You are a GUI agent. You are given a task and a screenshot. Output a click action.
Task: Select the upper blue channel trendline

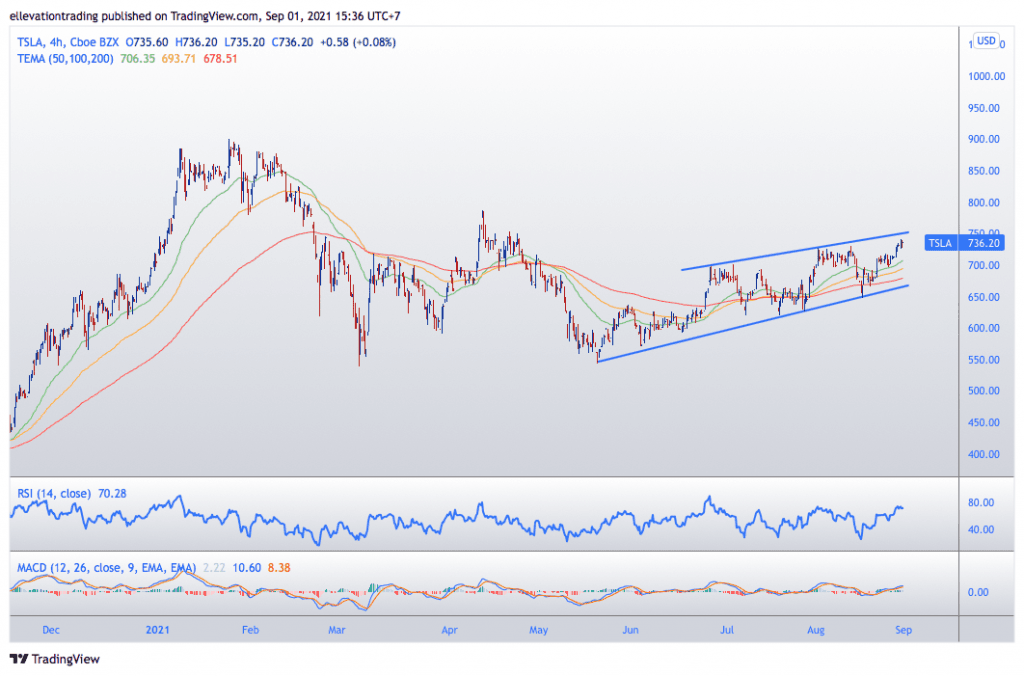tap(795, 251)
